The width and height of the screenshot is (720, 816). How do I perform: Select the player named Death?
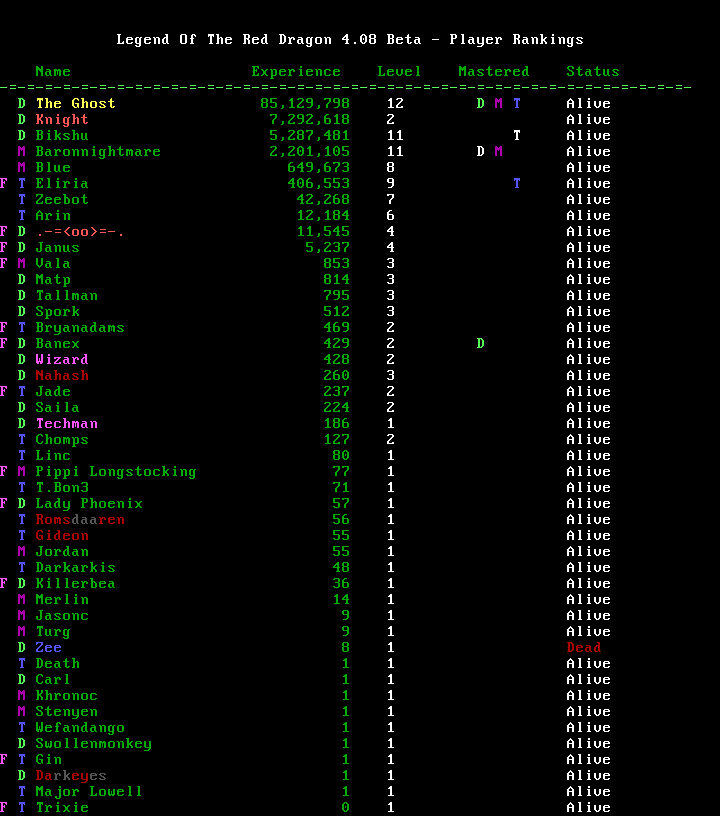coord(57,664)
